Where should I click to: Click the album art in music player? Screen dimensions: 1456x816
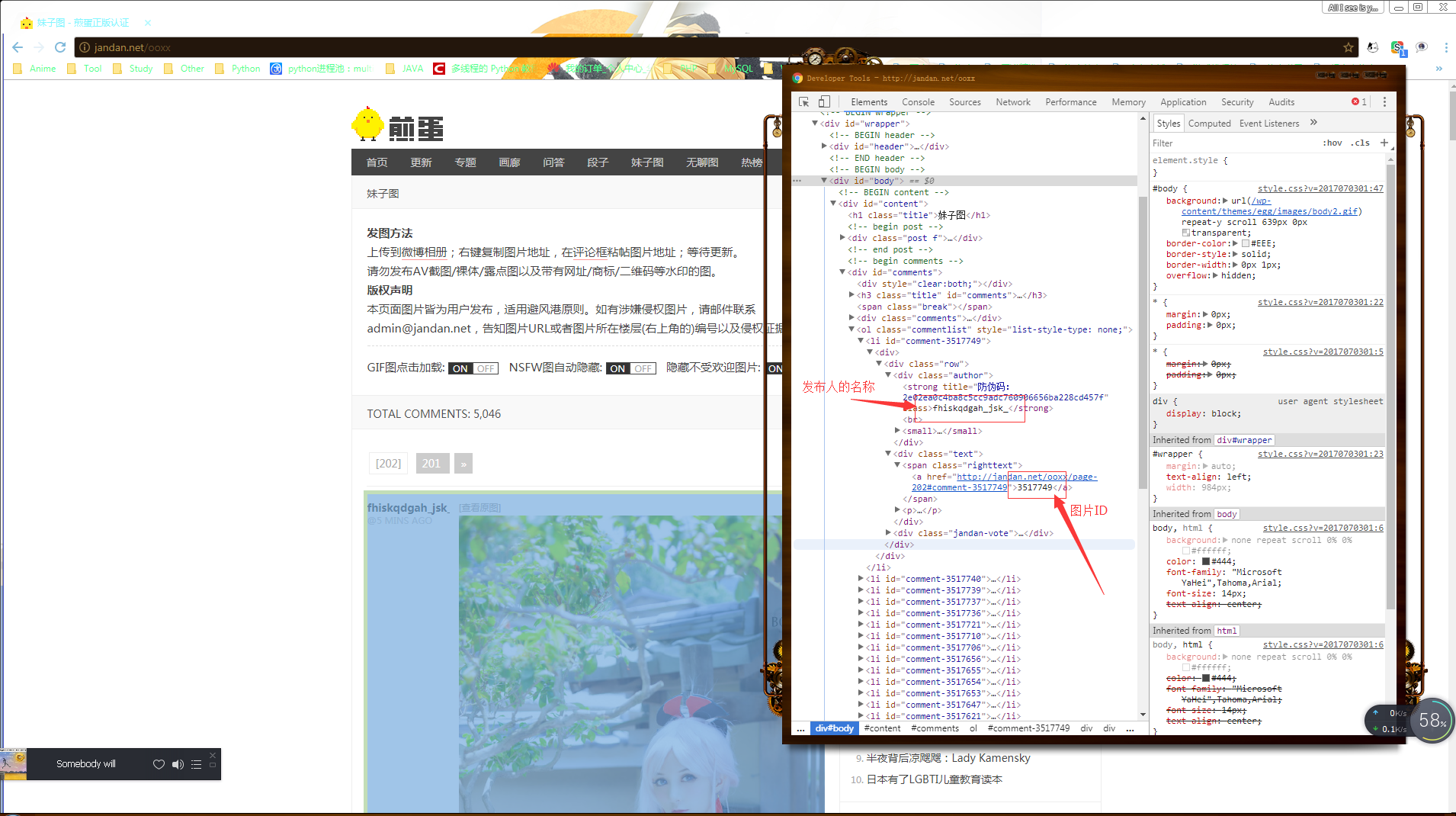click(14, 764)
